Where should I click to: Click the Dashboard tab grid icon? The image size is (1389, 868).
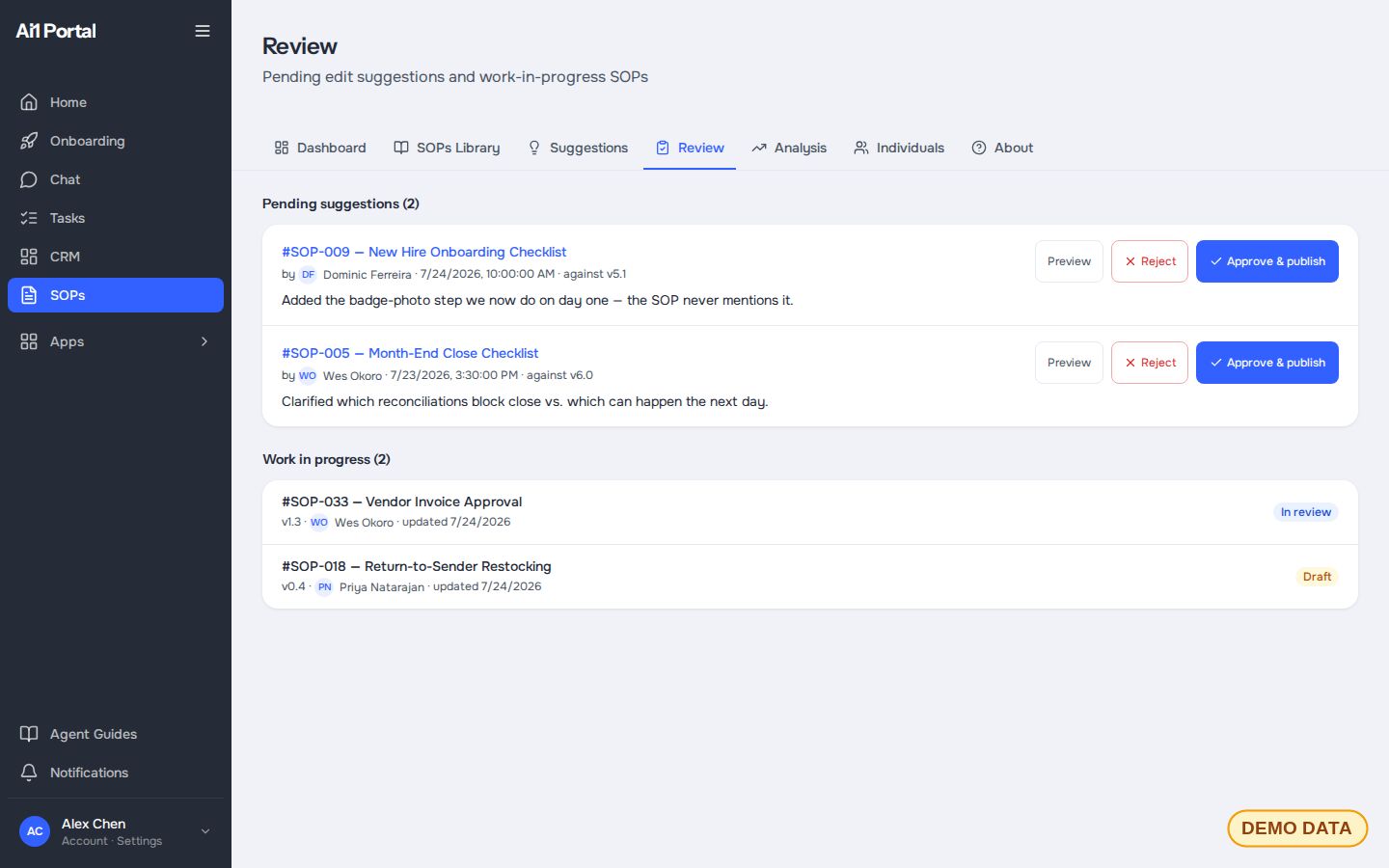click(282, 148)
